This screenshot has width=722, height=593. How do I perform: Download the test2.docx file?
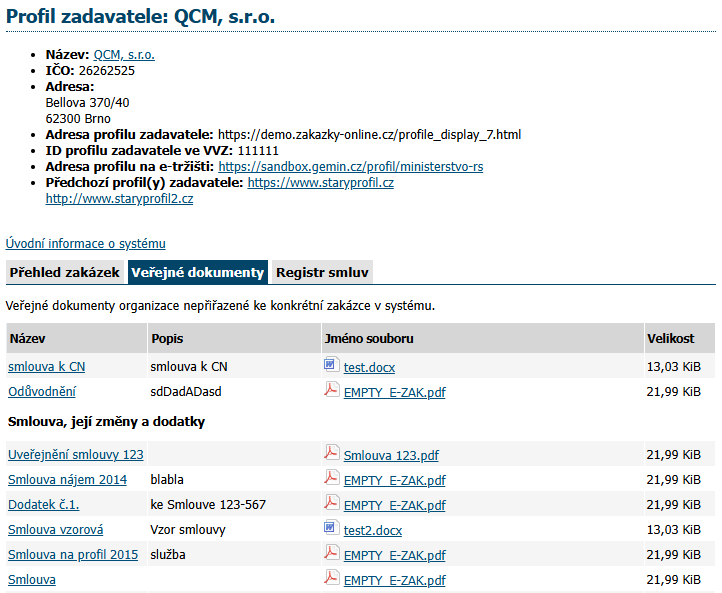[372, 530]
